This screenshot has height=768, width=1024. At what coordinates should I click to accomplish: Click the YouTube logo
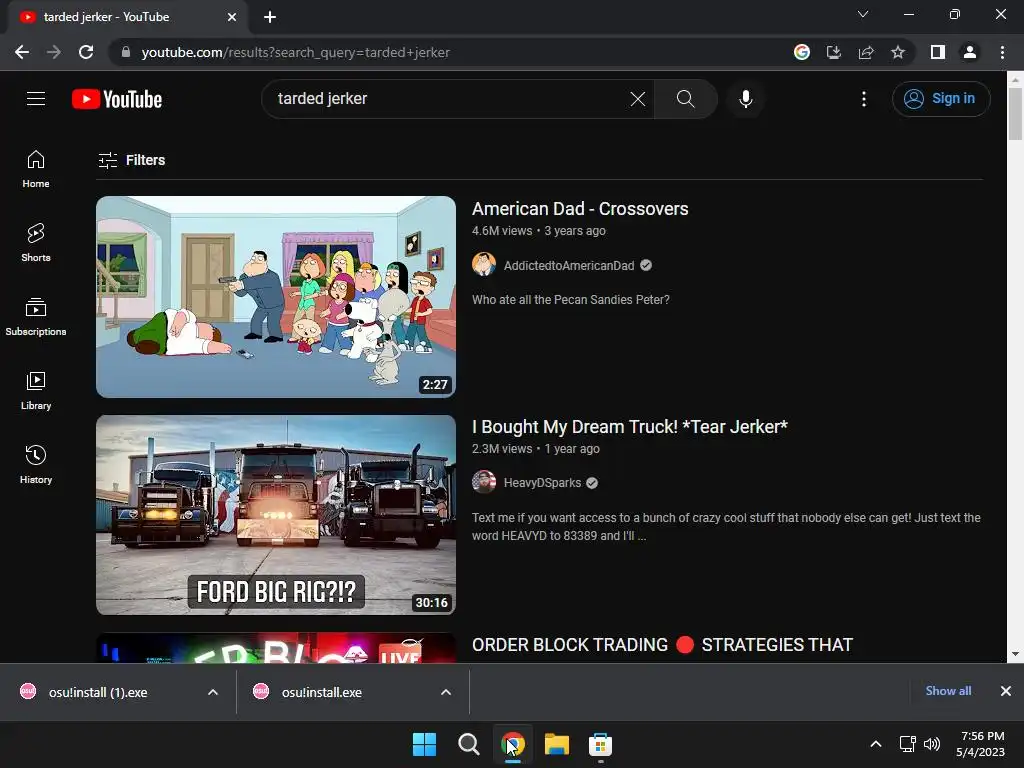click(117, 99)
